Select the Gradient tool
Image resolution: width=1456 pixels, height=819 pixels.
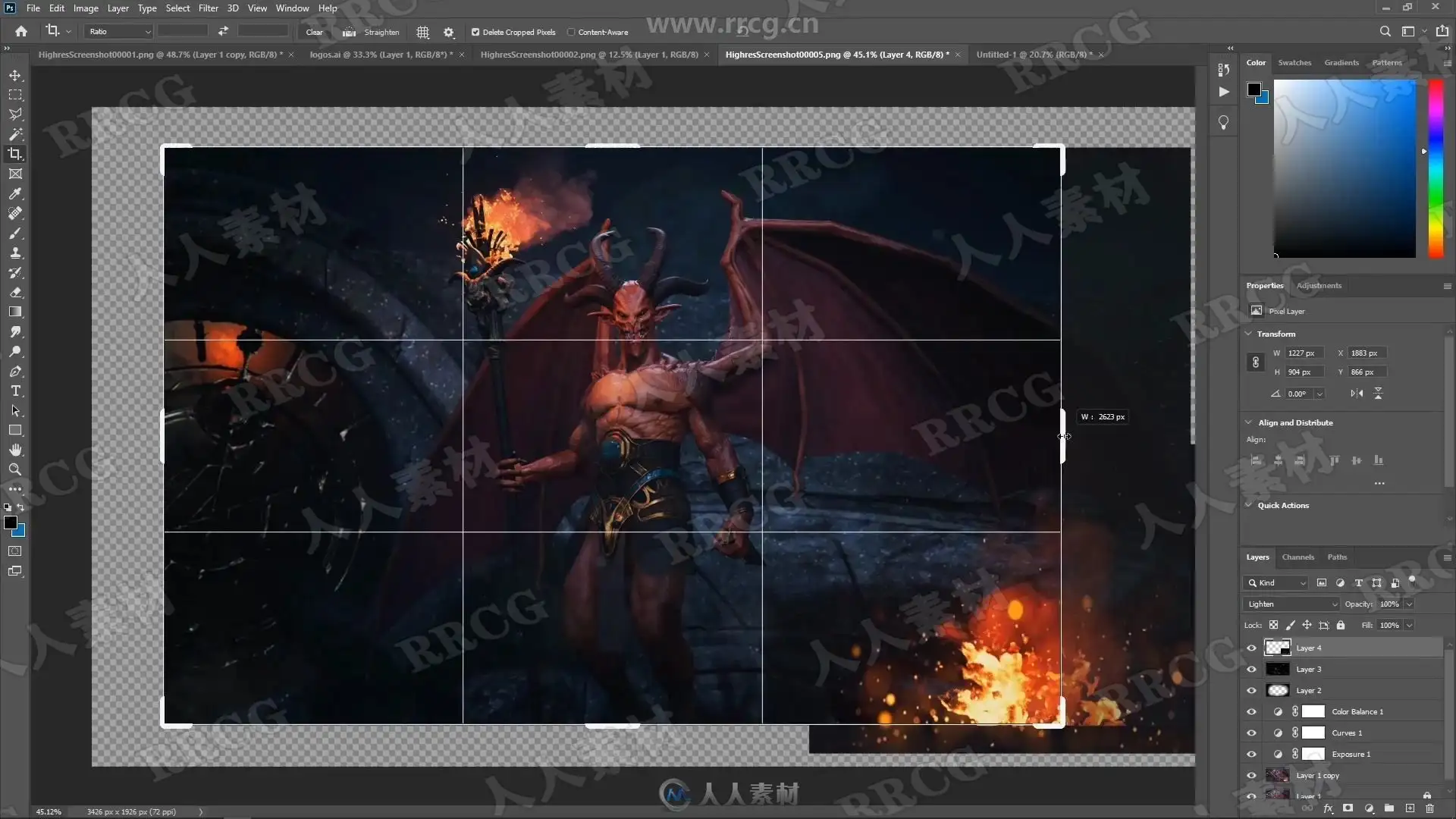tap(15, 312)
